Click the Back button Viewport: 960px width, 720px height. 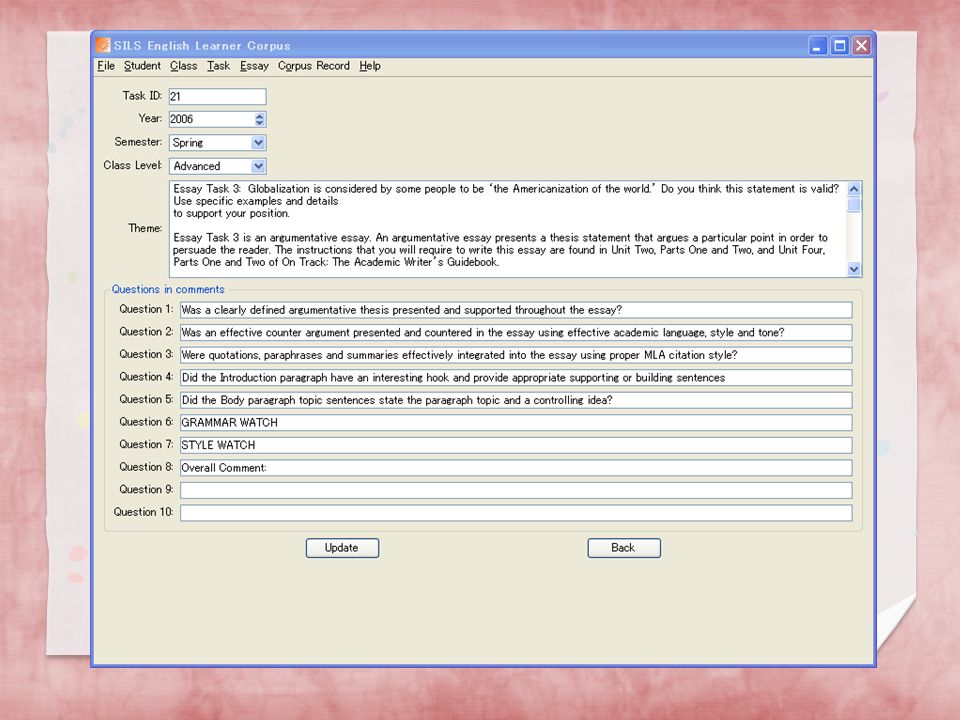pyautogui.click(x=624, y=548)
